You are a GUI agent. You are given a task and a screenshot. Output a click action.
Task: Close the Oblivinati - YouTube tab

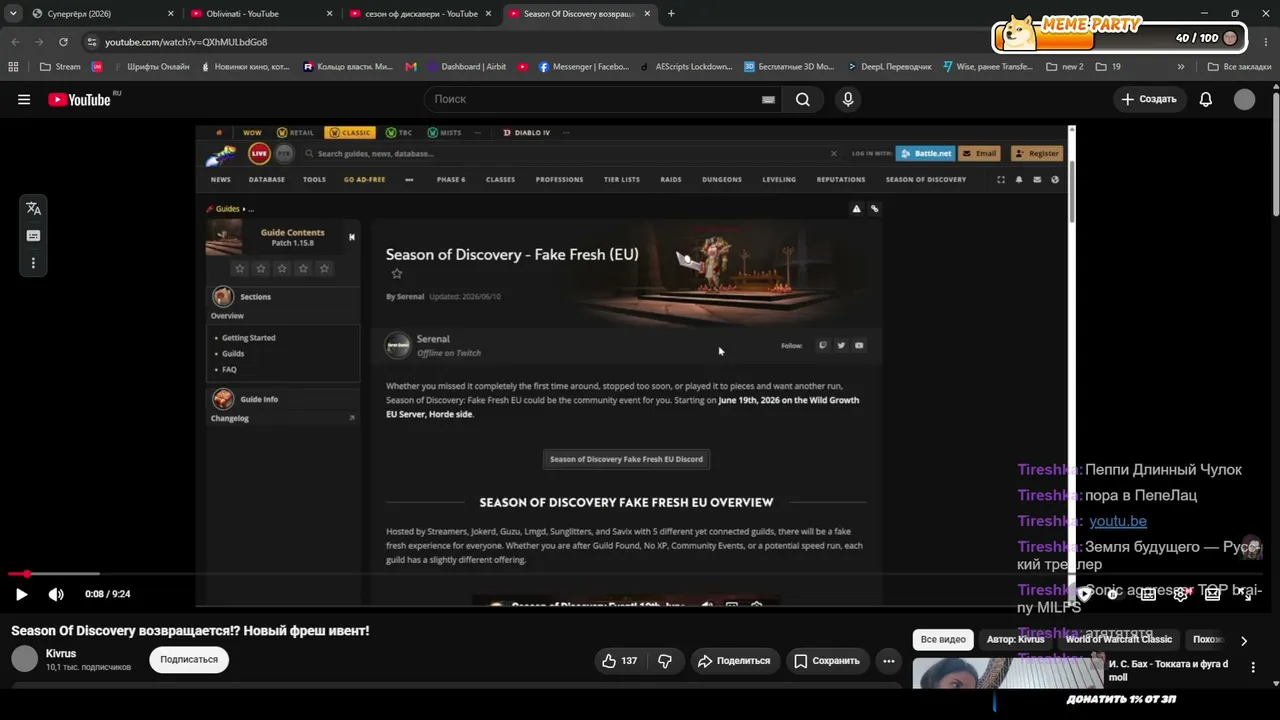tap(329, 14)
